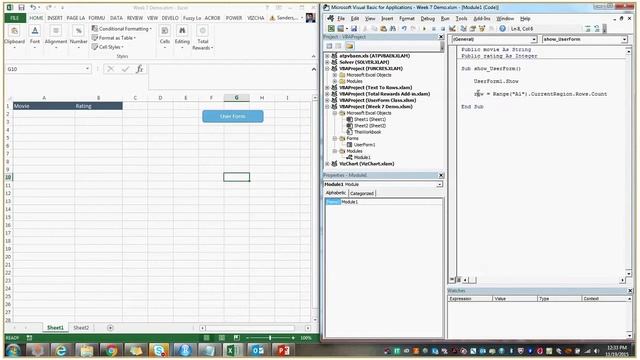Open the VBA Help question mark icon
640x360 pixels.
click(x=502, y=29)
